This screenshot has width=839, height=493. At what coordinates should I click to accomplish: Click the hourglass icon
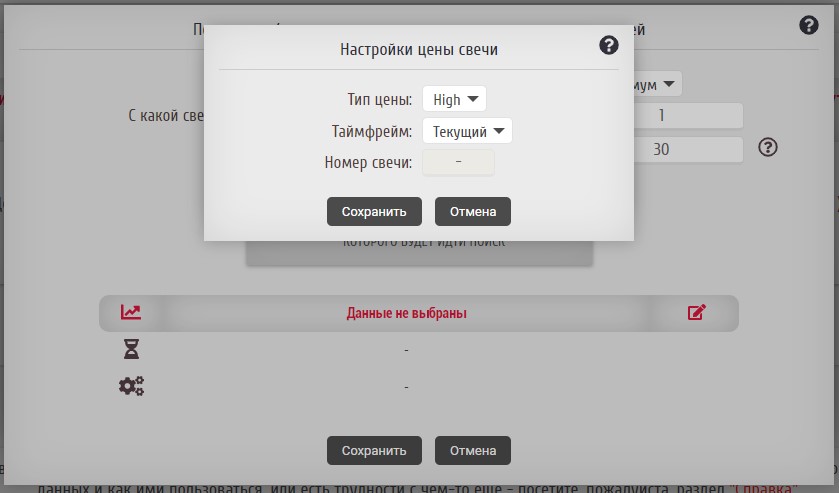coord(131,349)
